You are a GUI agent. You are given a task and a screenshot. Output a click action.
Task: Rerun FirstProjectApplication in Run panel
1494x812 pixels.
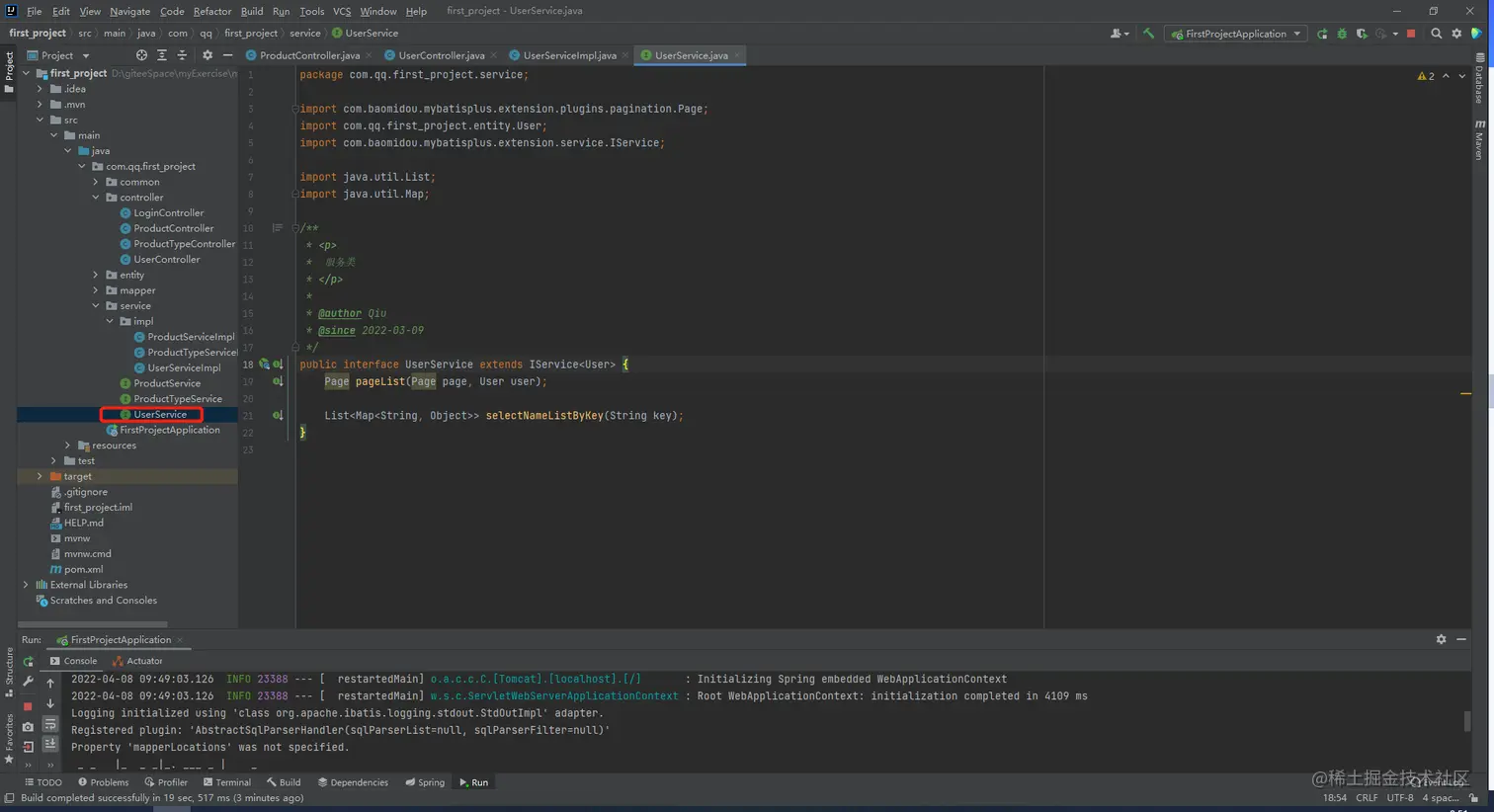[x=28, y=662]
